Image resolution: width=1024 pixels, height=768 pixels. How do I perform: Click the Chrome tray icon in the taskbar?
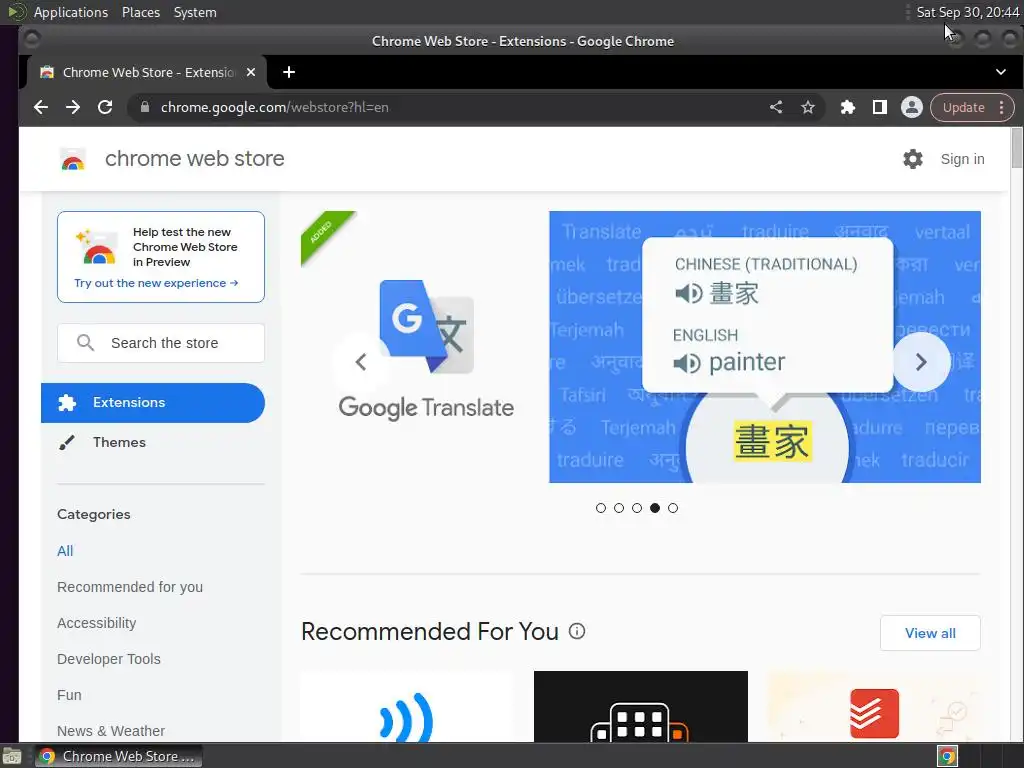point(947,756)
